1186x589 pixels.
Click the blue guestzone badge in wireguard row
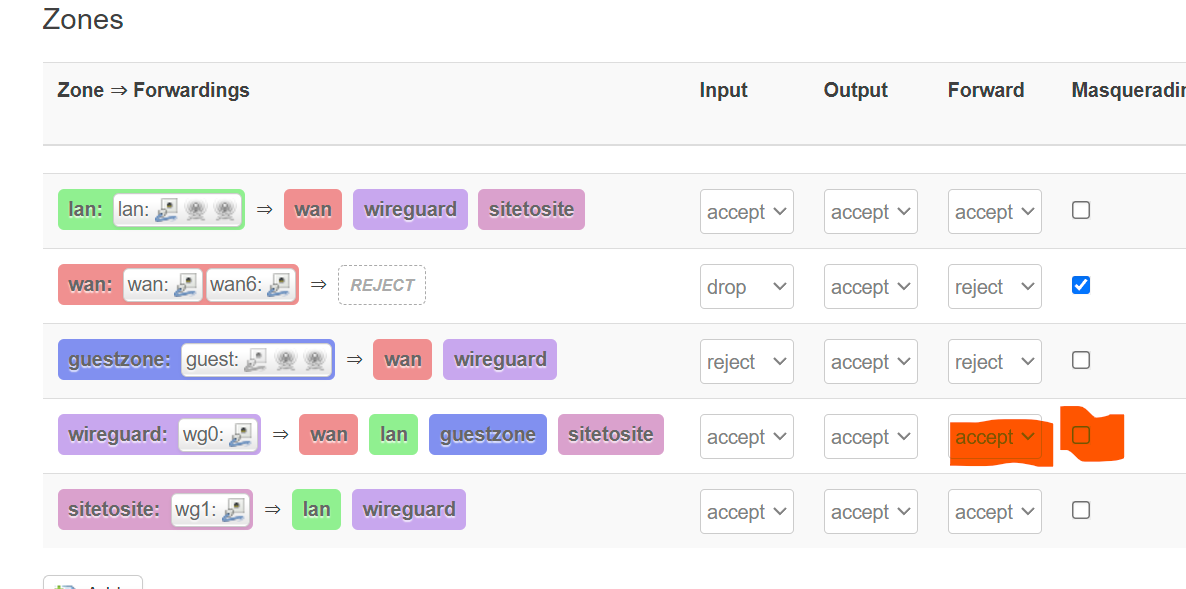[487, 435]
